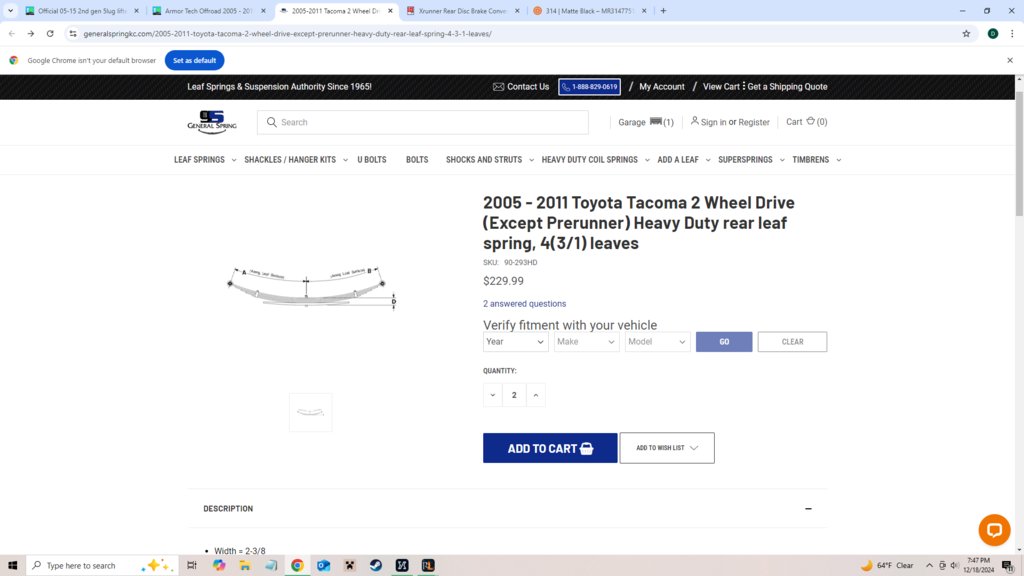Dismiss default browser notification bar

click(x=1010, y=60)
